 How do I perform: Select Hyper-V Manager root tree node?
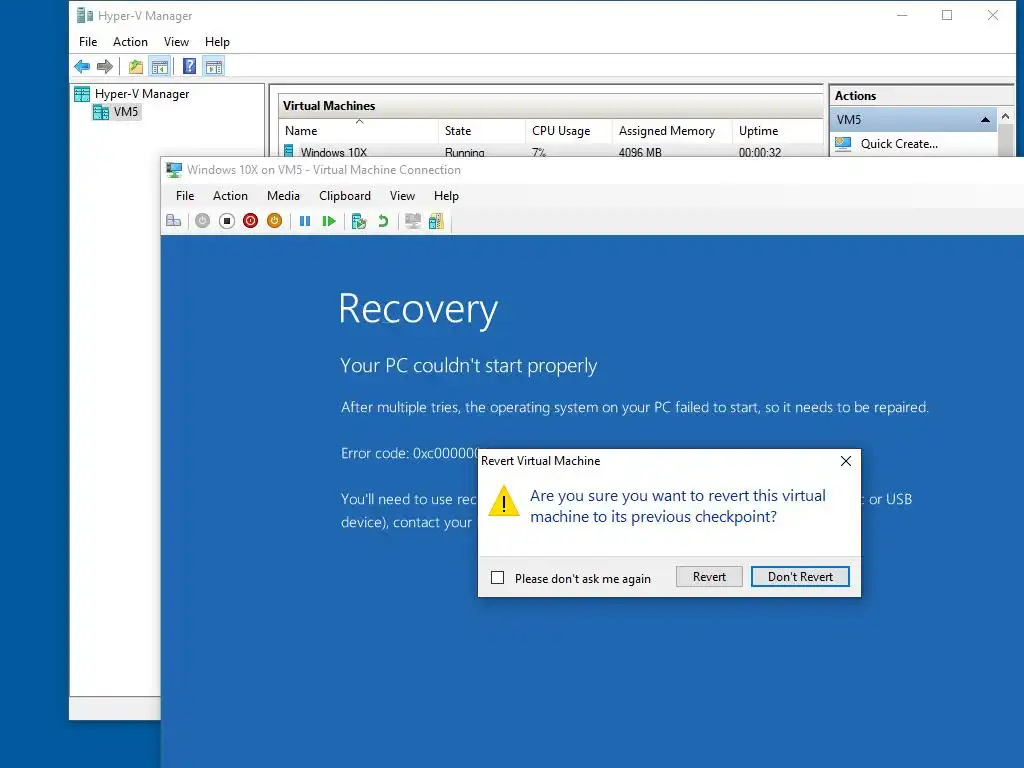pos(142,94)
